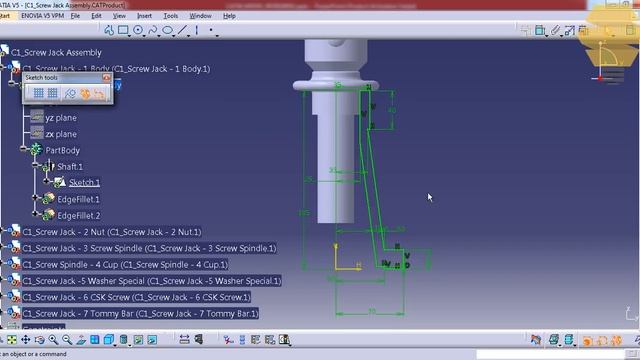This screenshot has width=640, height=360.
Task: Select C1_Screw Spindle - 4 Cup component
Action: coord(125,264)
